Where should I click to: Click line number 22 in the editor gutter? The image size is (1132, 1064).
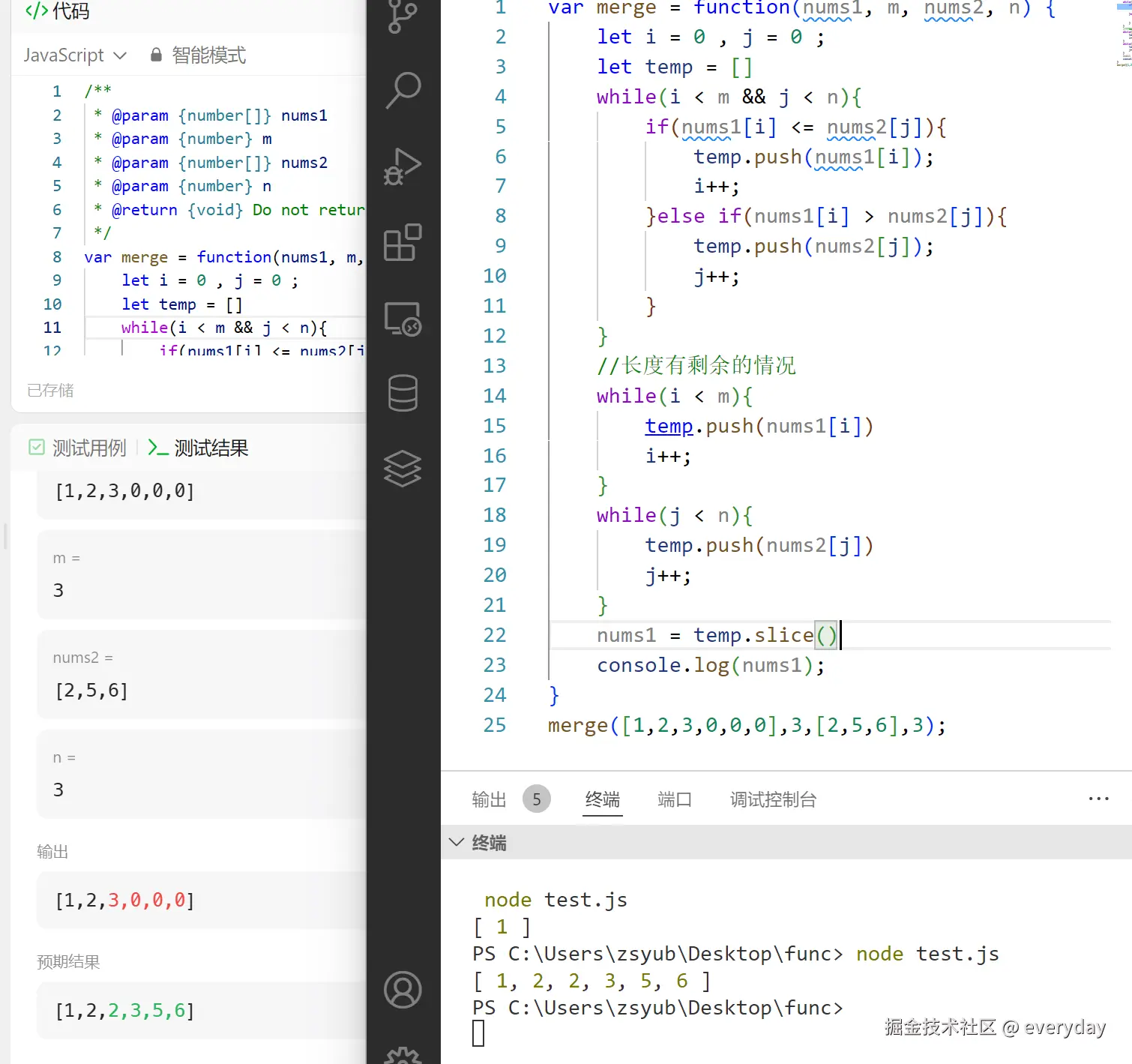point(495,635)
